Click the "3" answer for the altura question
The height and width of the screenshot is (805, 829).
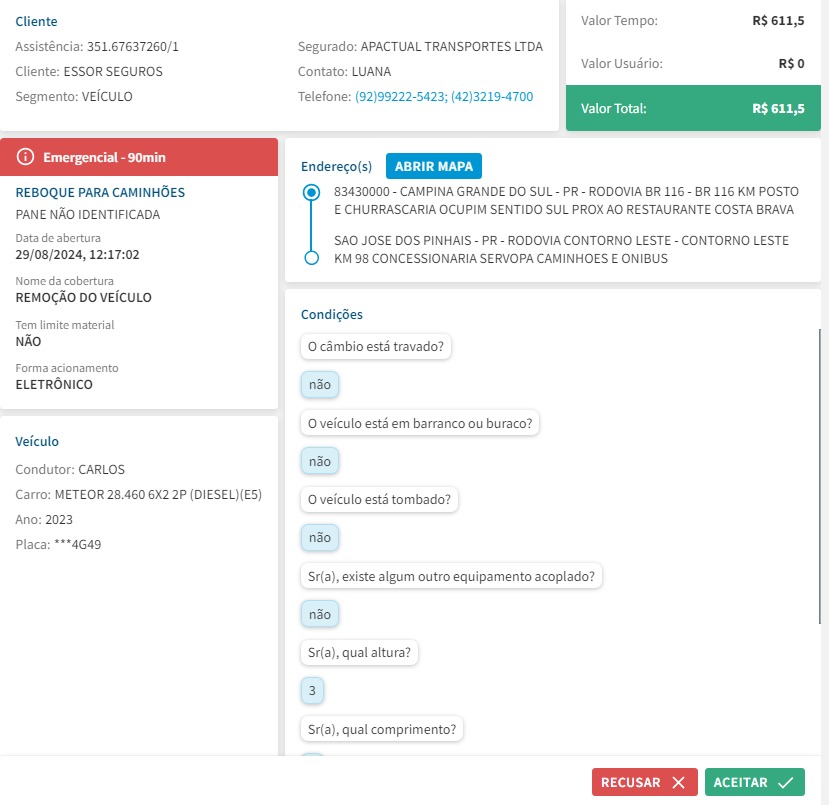[312, 690]
